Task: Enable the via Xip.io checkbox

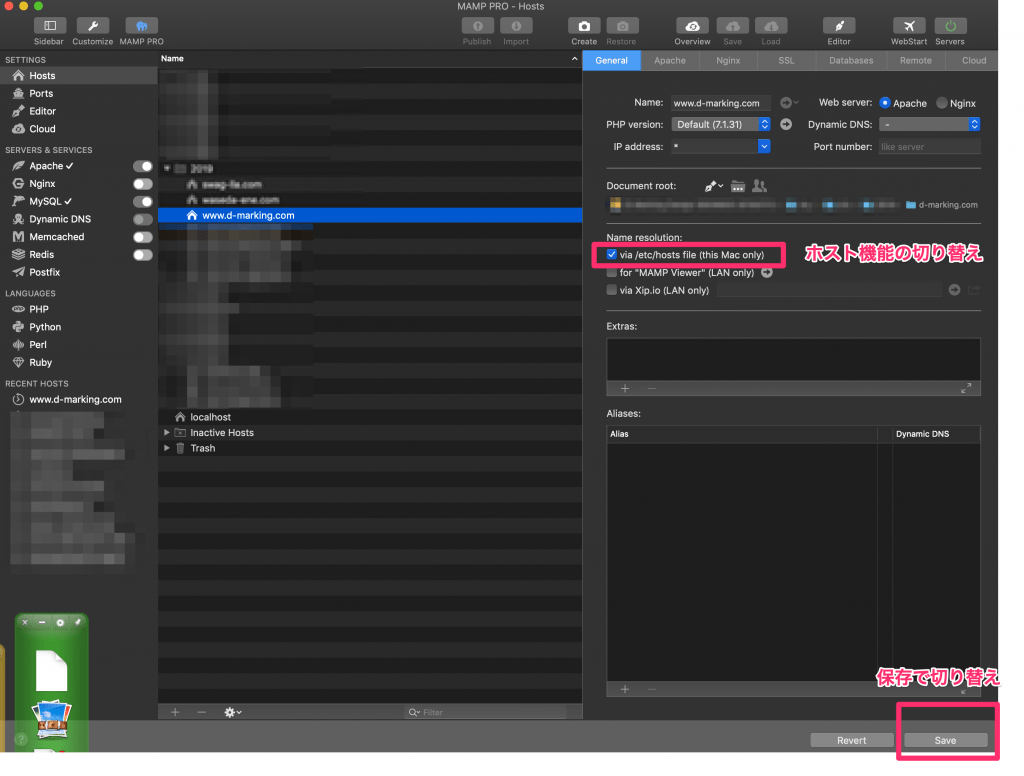Action: [611, 290]
